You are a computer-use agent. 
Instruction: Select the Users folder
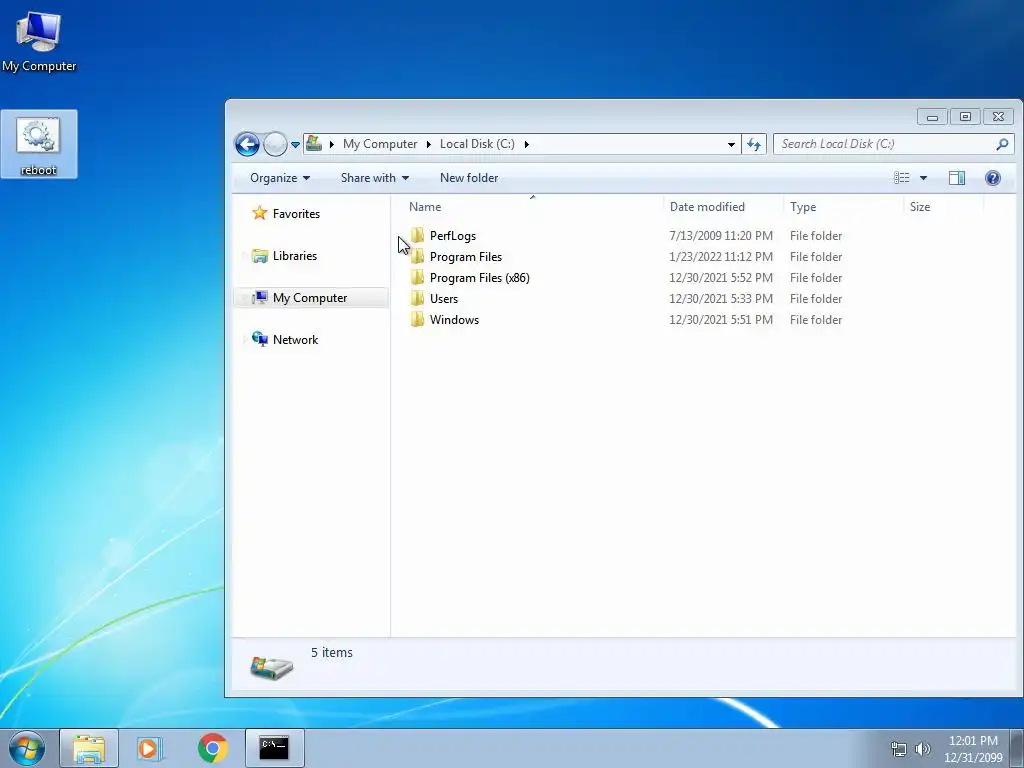(443, 298)
